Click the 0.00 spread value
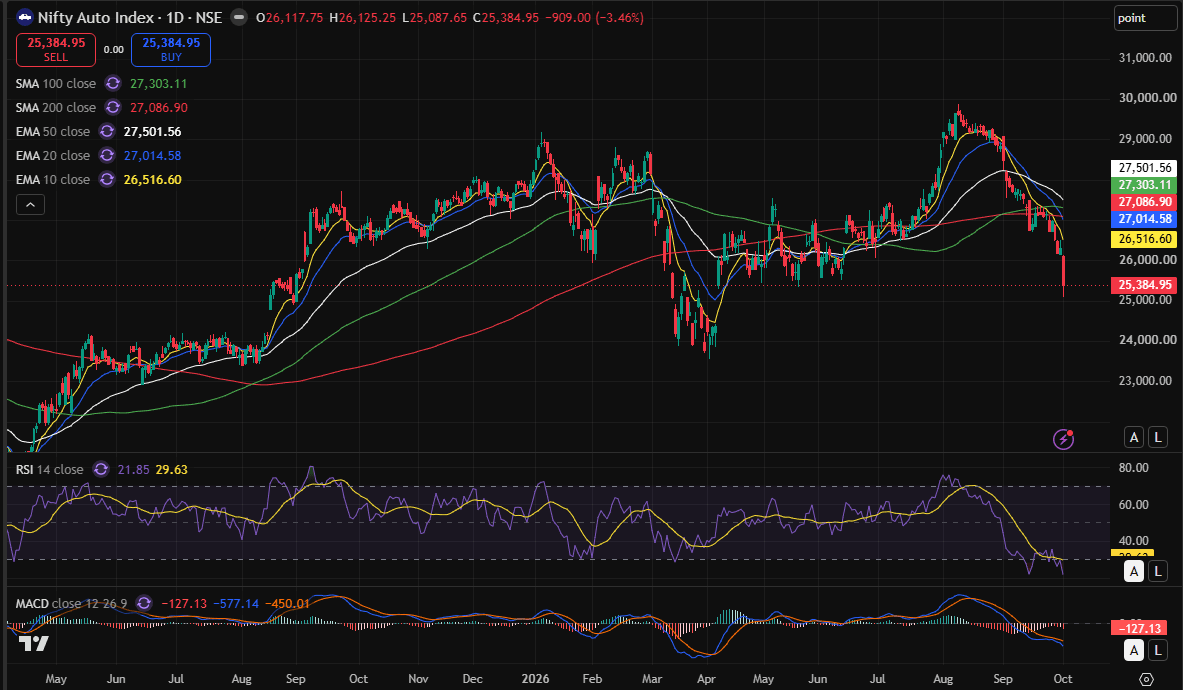Image resolution: width=1183 pixels, height=690 pixels. coord(114,50)
